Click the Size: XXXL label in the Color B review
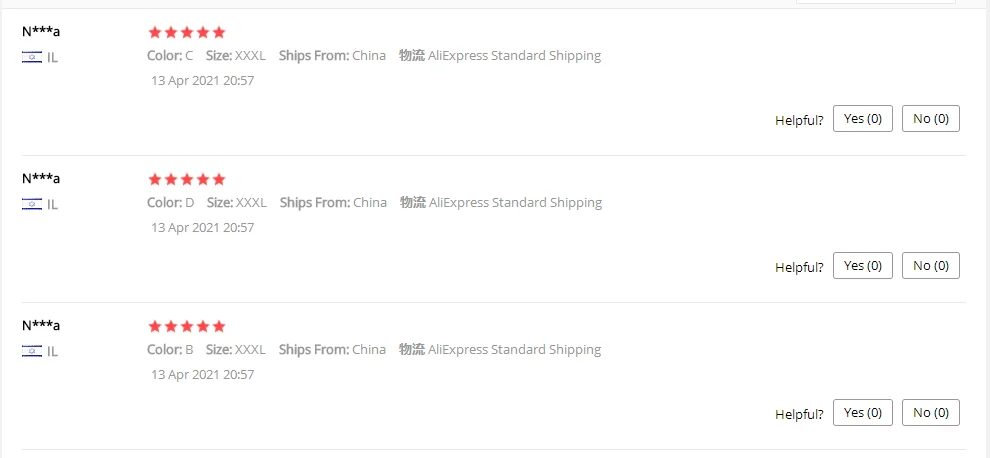 point(236,350)
